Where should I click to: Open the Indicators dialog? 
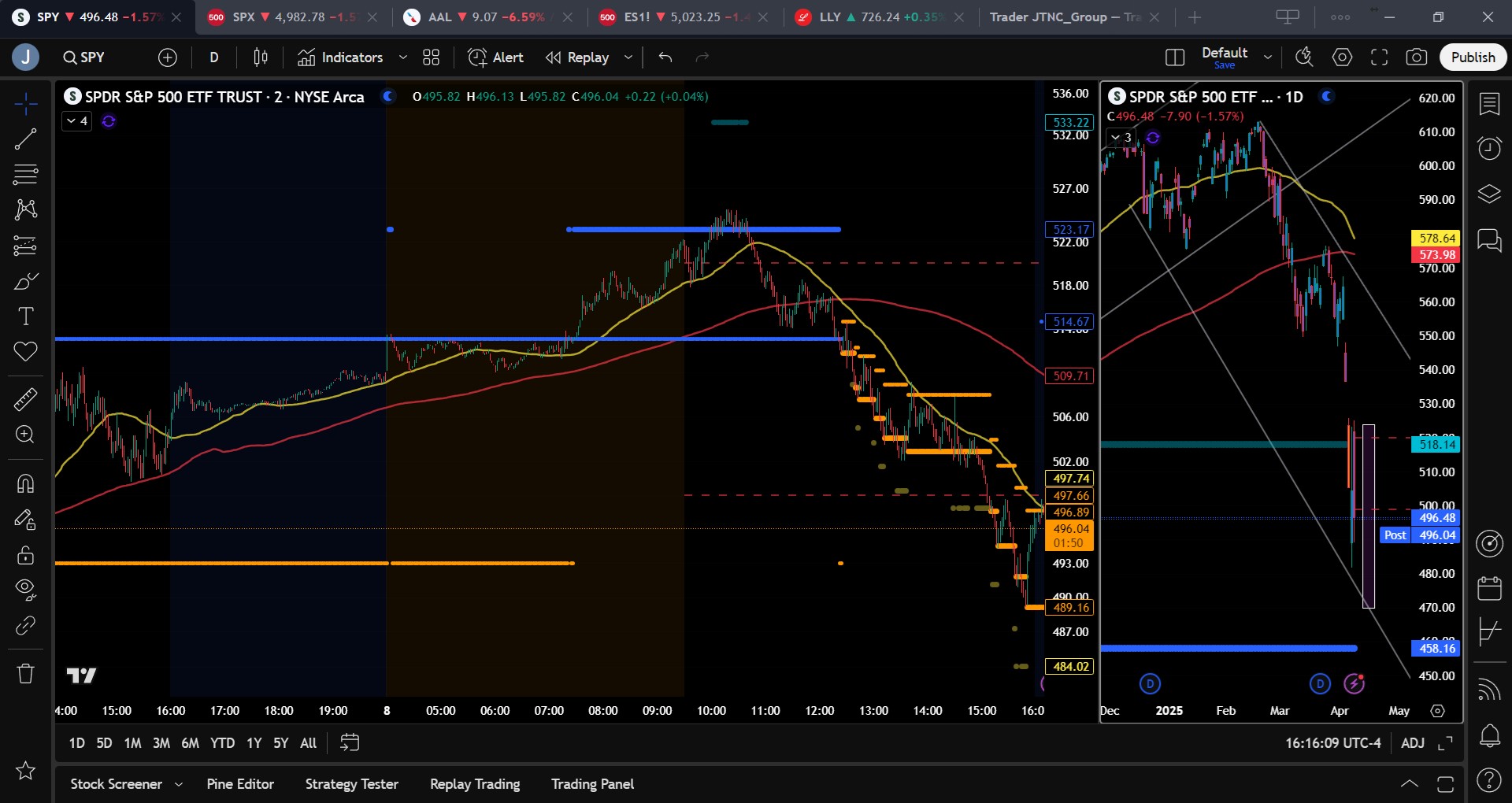point(340,57)
